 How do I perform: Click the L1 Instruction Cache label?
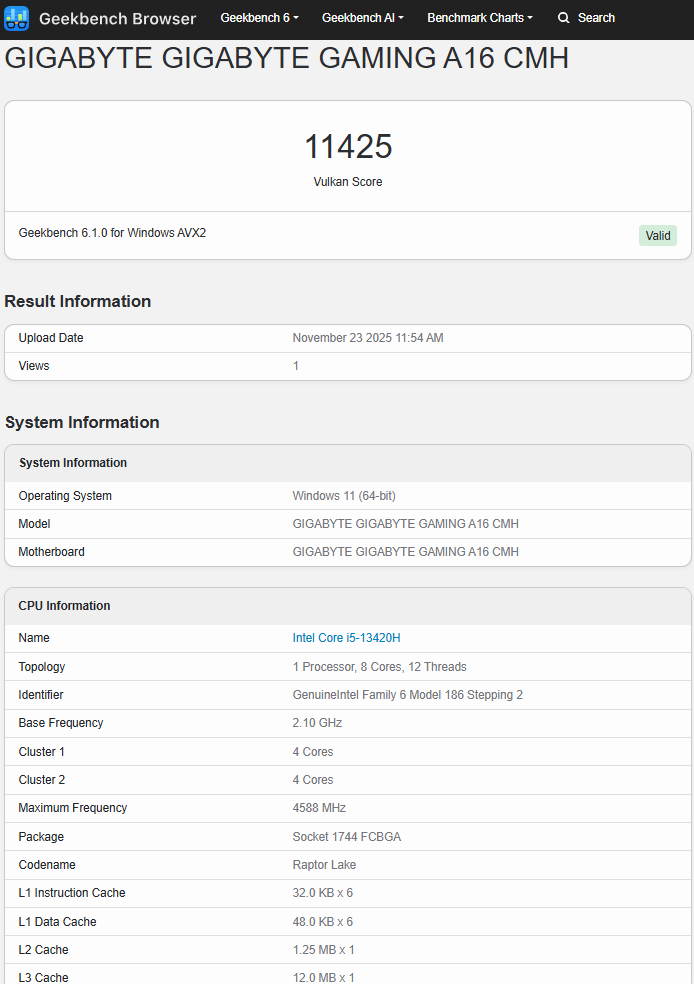72,892
